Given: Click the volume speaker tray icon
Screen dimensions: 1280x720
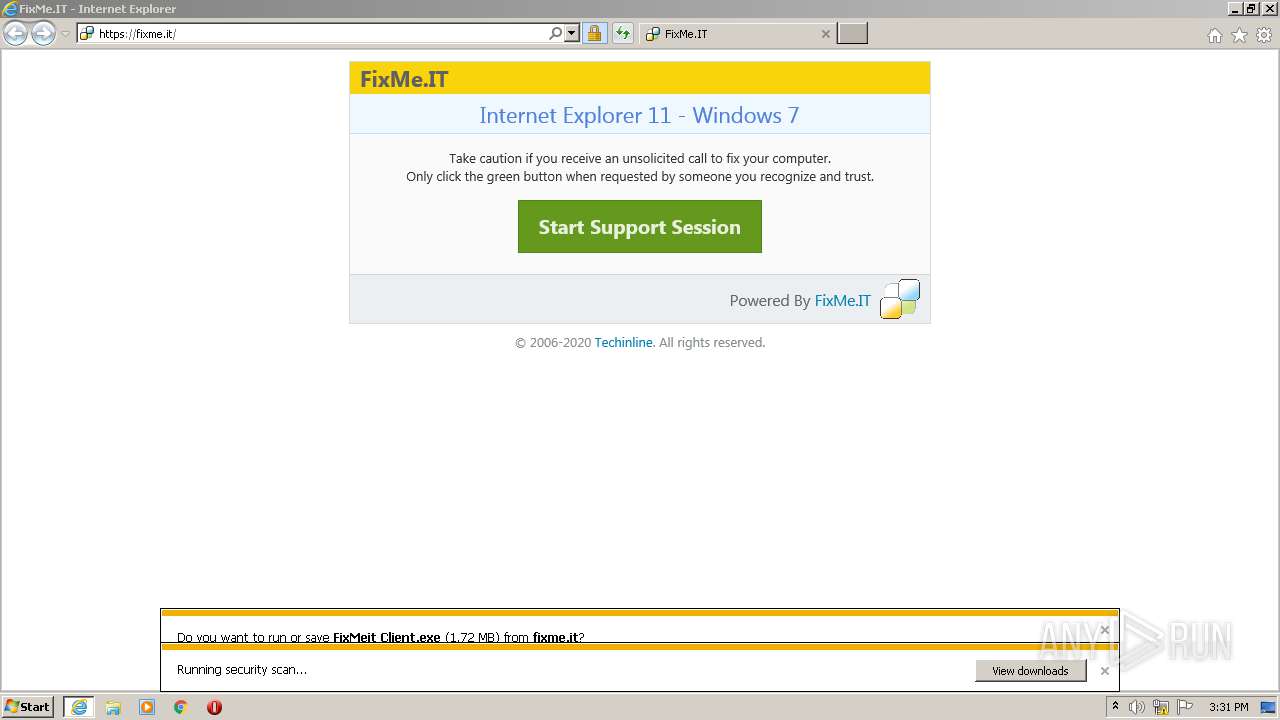Looking at the screenshot, I should pos(1137,707).
